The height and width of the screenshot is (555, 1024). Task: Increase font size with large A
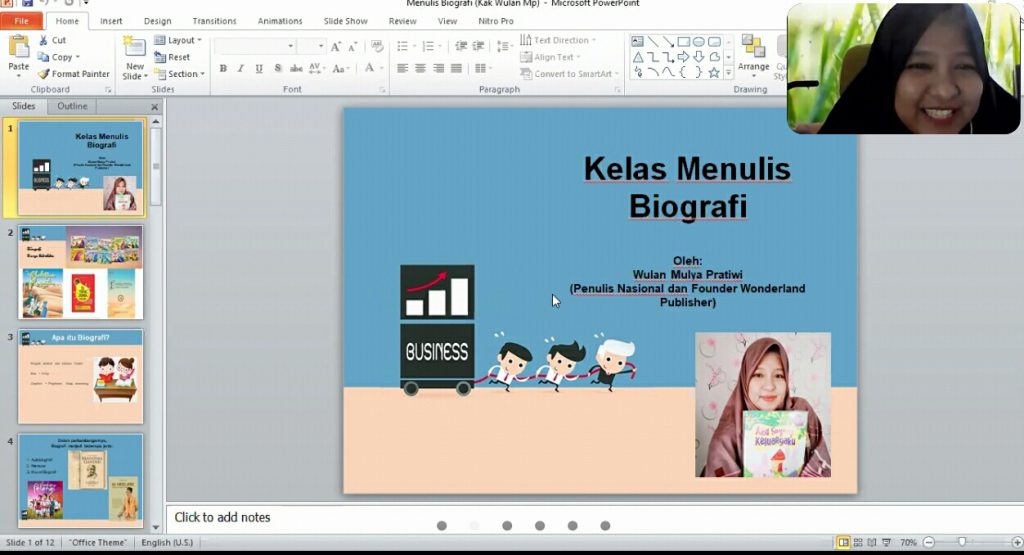click(335, 46)
